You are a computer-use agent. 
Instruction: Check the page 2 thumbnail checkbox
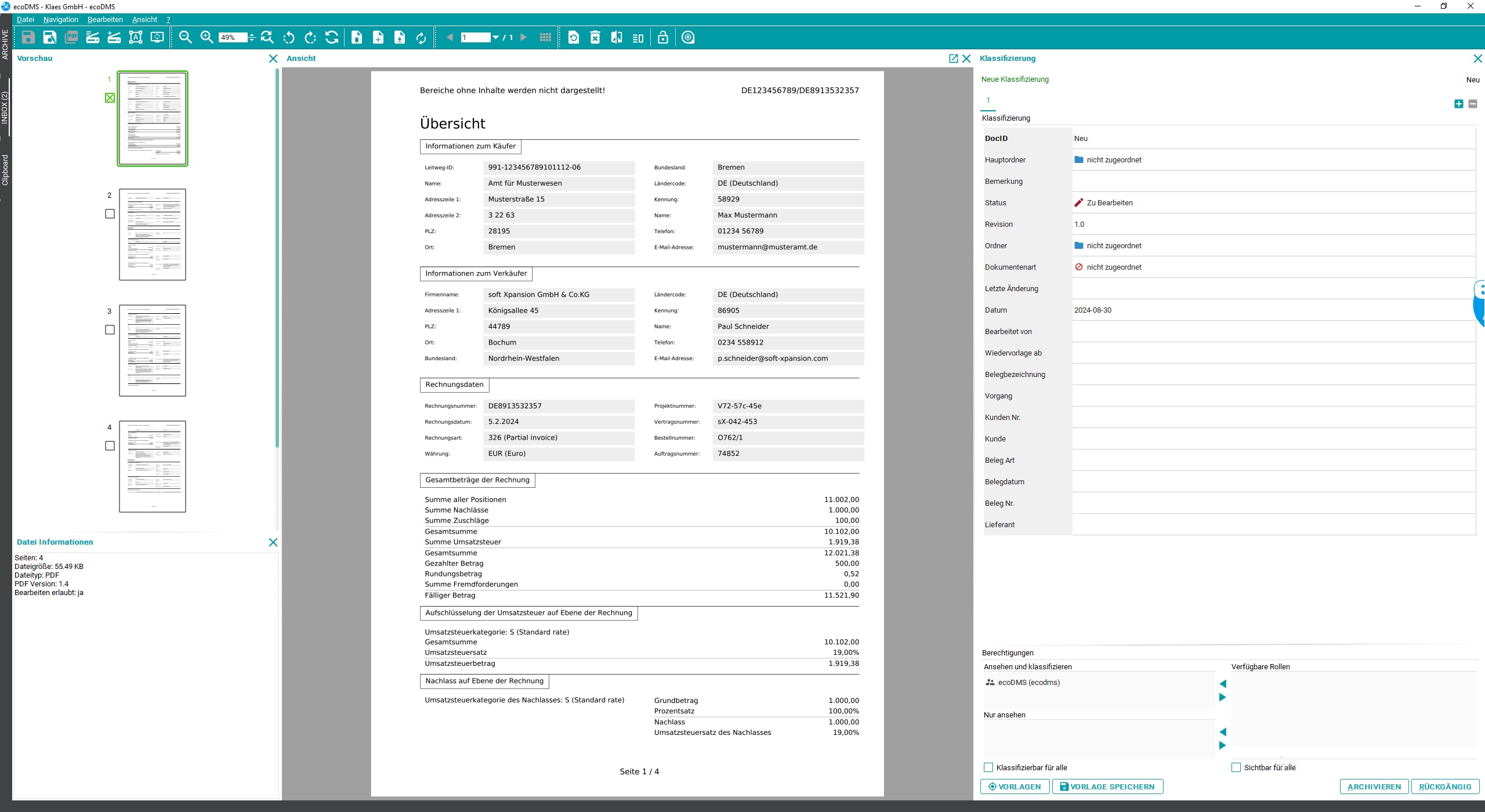click(x=110, y=214)
